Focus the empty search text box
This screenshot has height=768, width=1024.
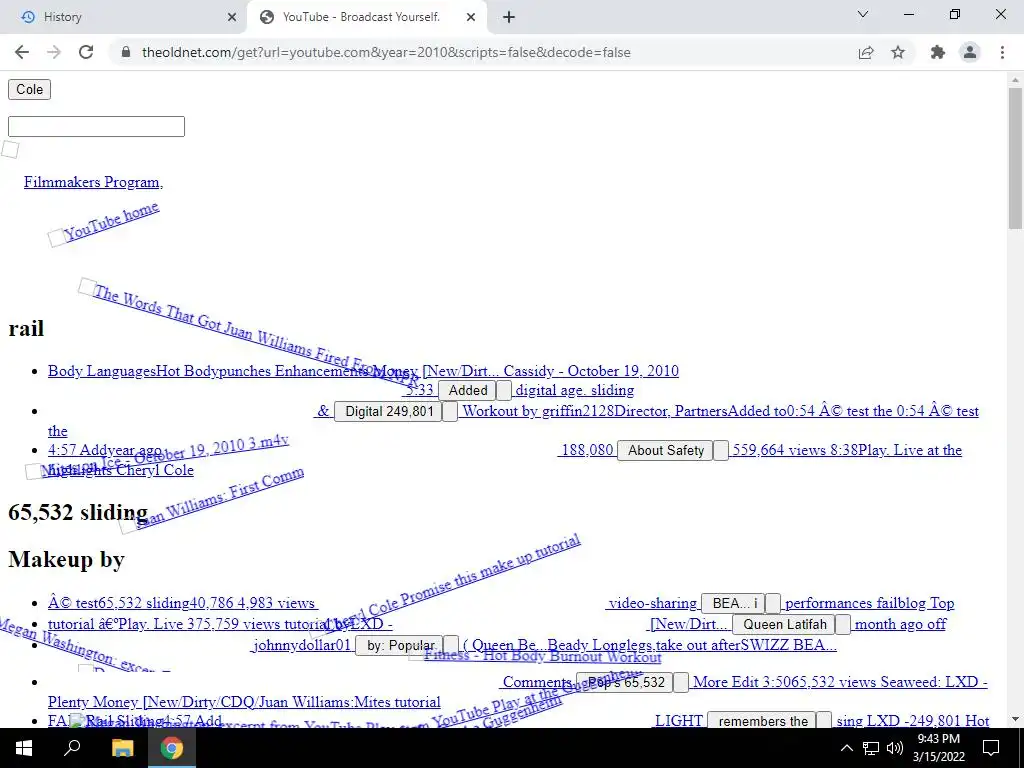pos(96,126)
